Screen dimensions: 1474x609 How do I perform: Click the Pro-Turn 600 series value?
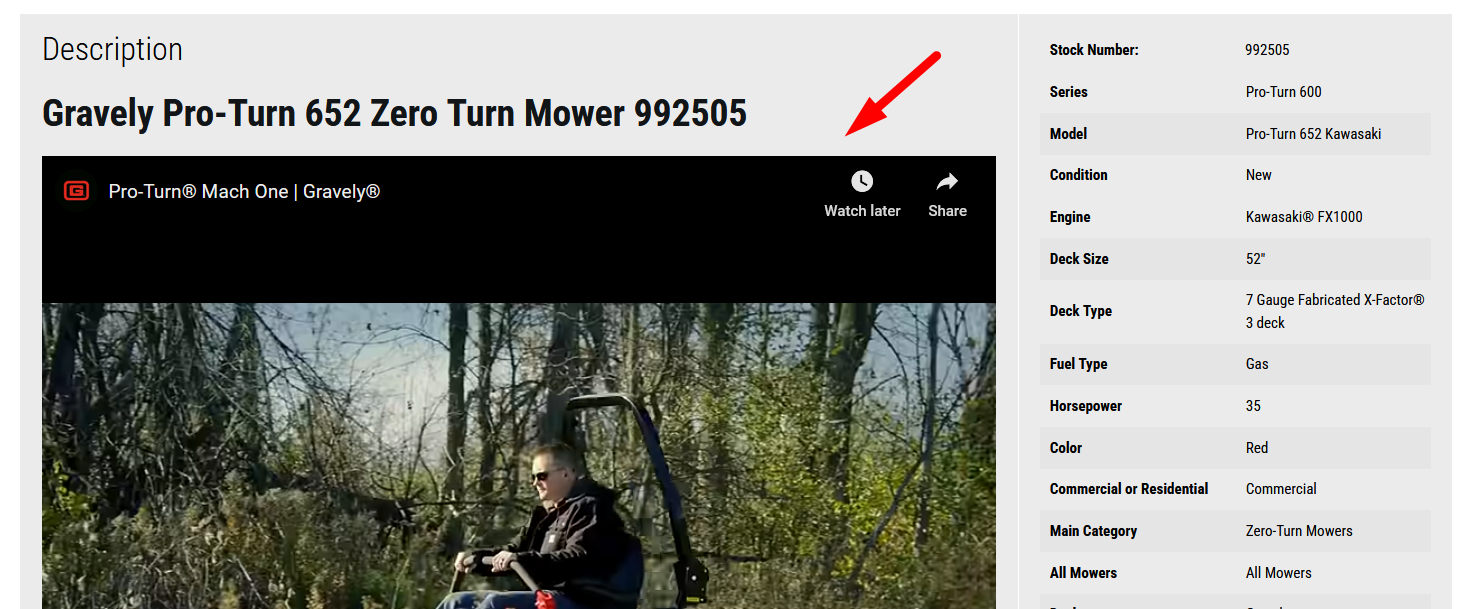[1283, 92]
